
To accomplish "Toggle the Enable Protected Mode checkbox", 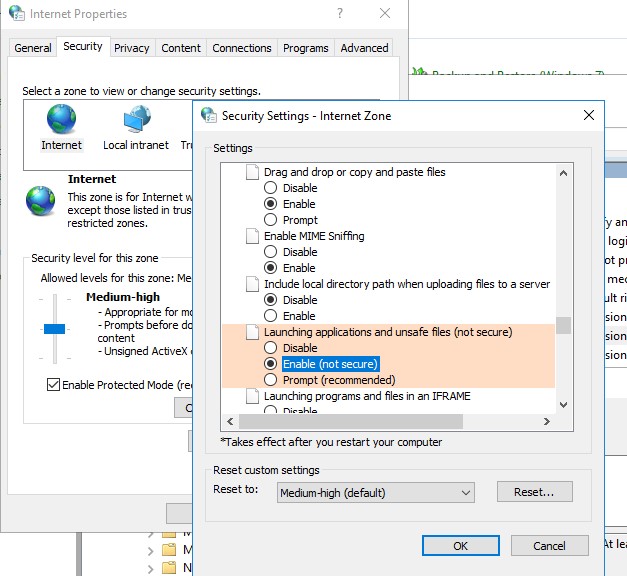I will (x=53, y=385).
